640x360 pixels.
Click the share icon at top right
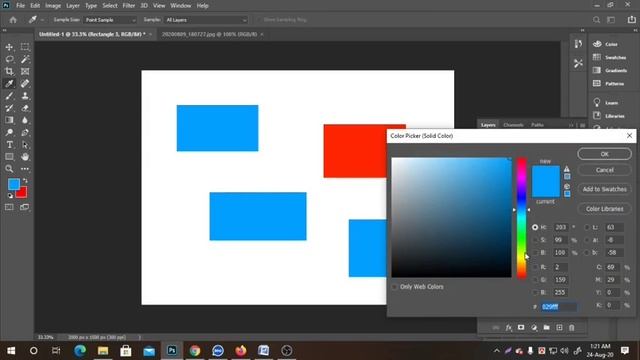[x=631, y=20]
